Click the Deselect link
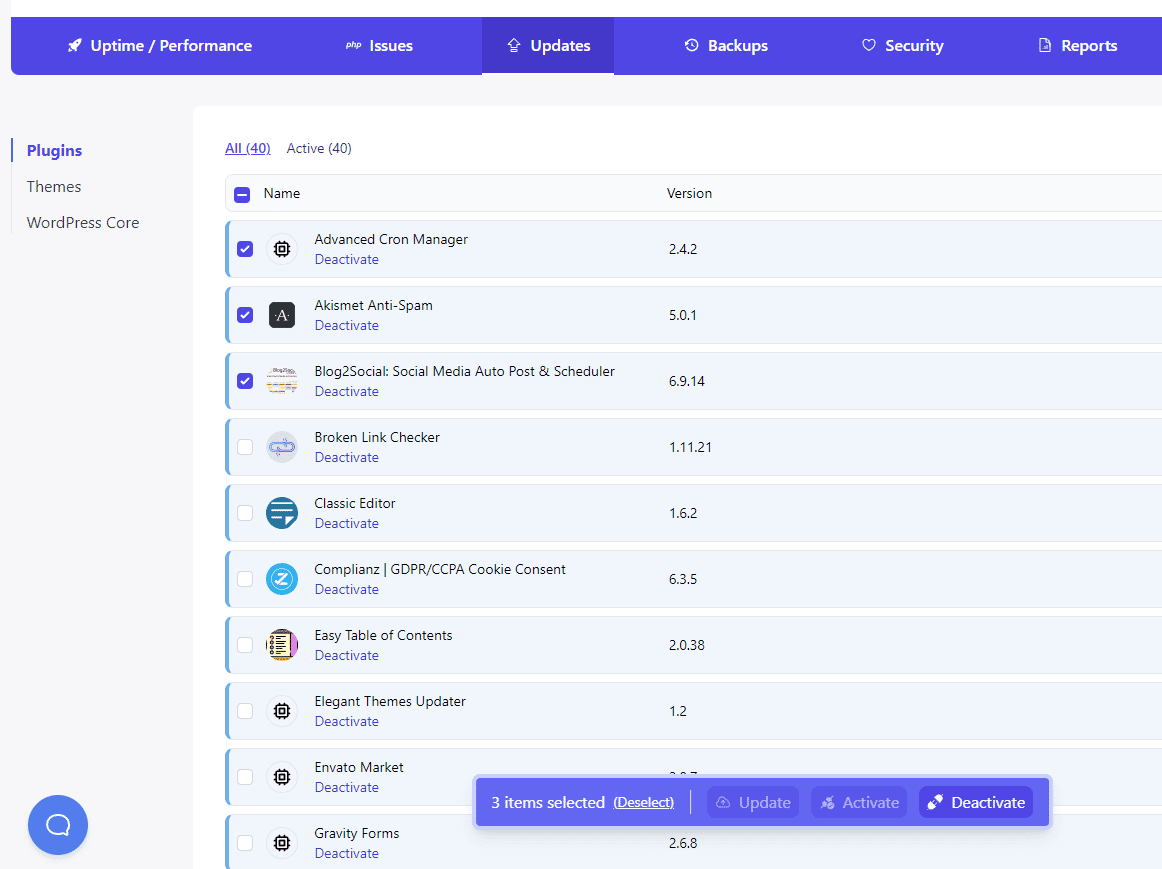 tap(643, 803)
